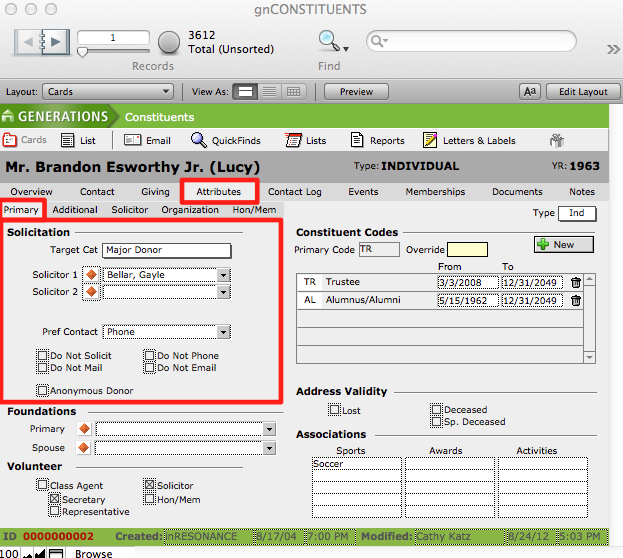
Task: Click the QuickFinds magnifier icon
Action: point(199,141)
